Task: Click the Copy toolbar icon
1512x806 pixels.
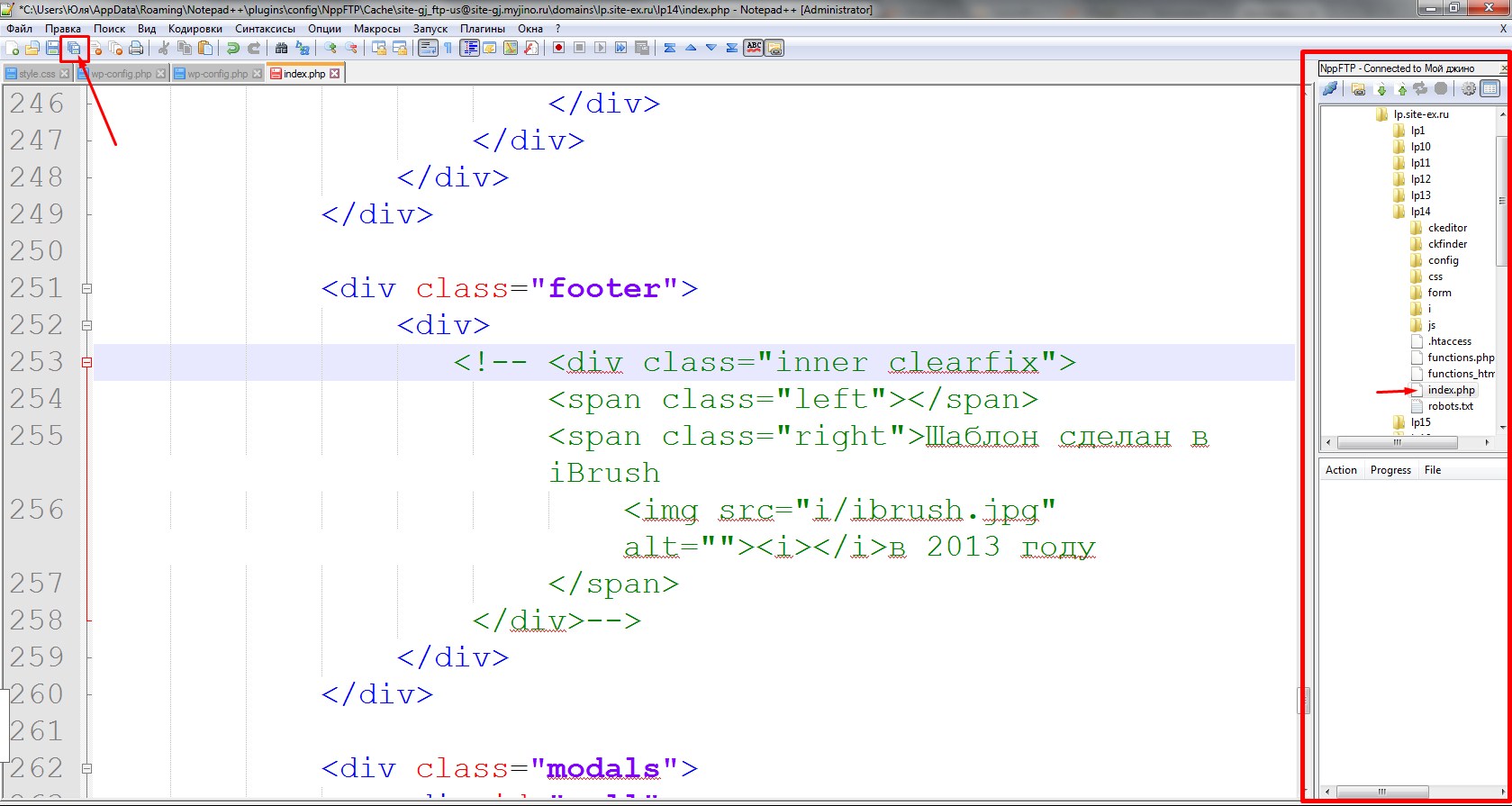Action: click(185, 48)
